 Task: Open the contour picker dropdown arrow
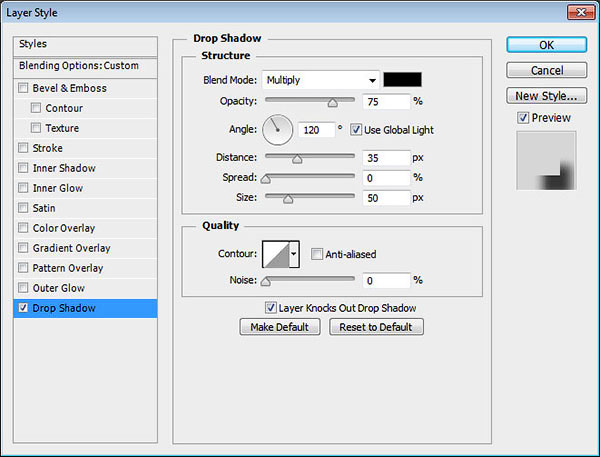(294, 254)
